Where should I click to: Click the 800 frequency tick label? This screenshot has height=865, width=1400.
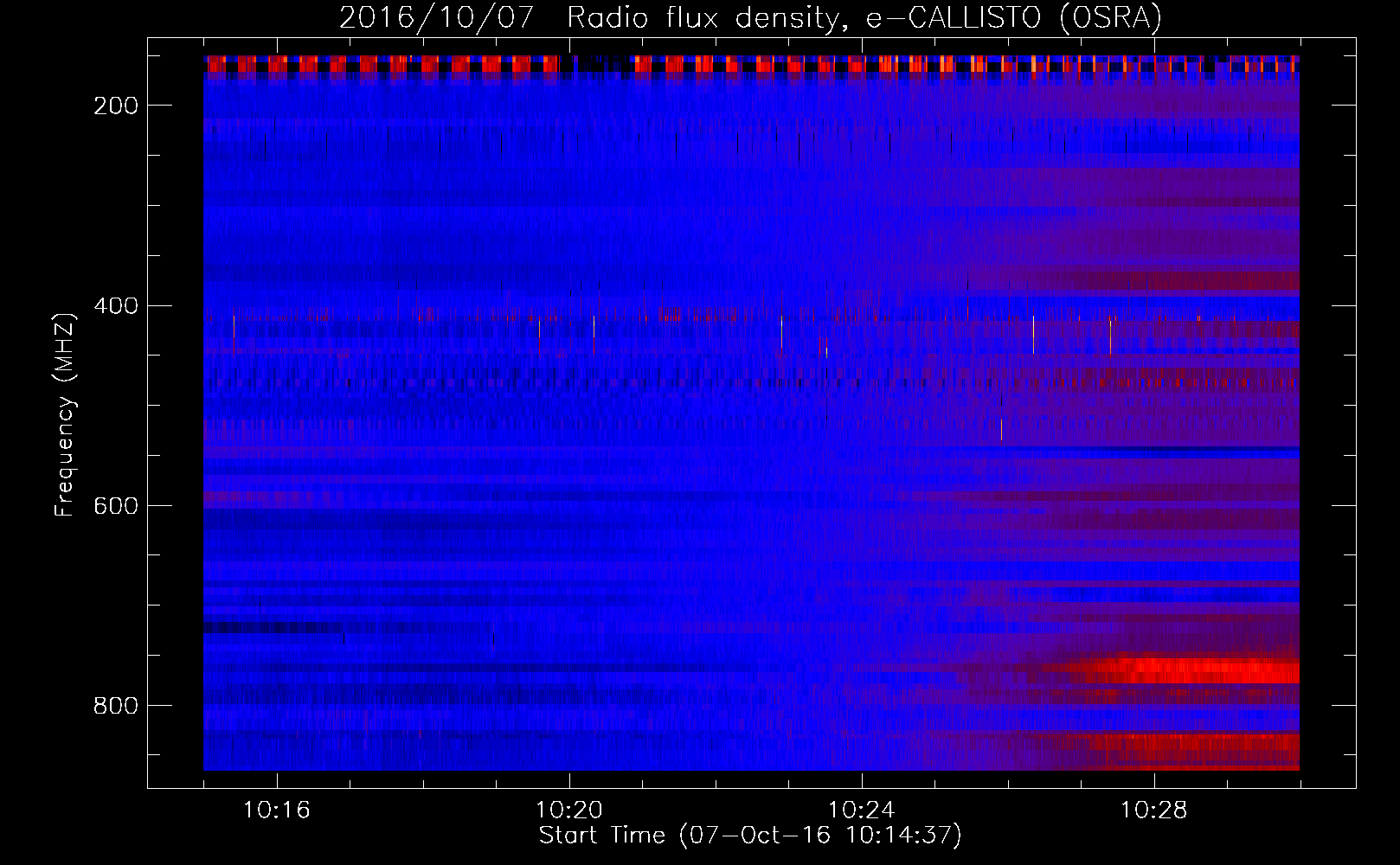coord(116,706)
